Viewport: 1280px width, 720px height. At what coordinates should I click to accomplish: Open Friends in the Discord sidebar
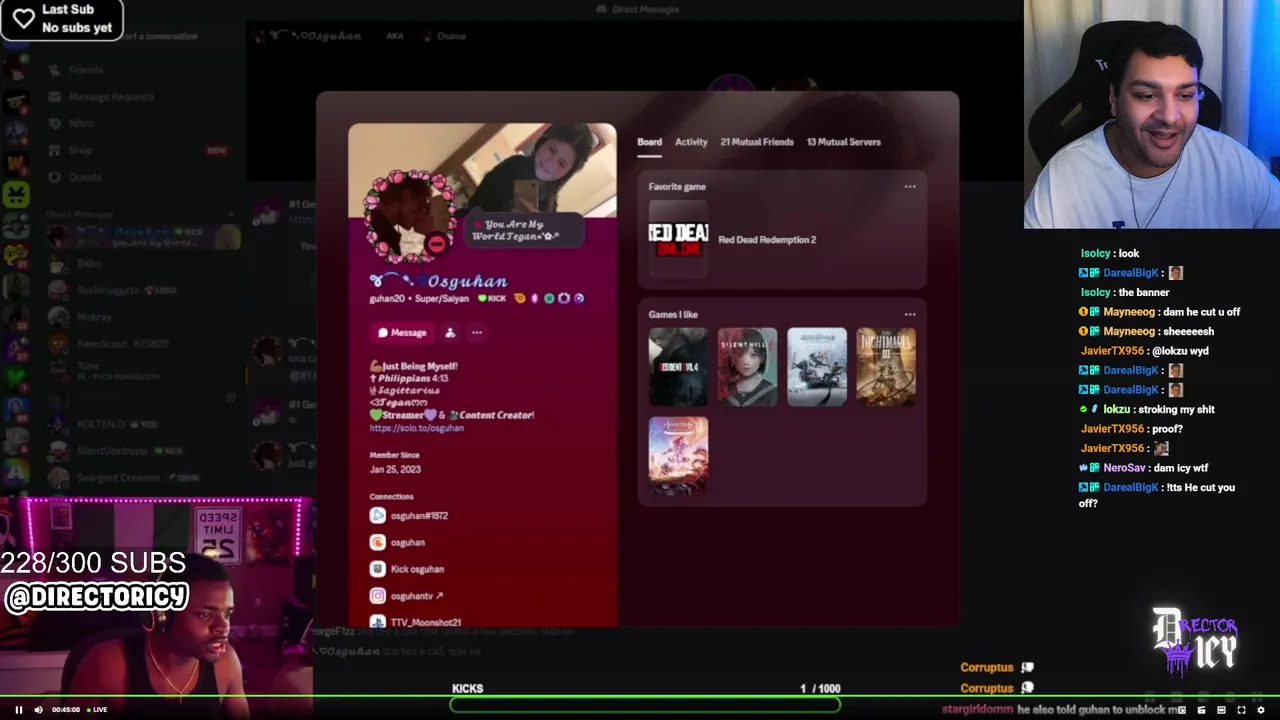[86, 70]
